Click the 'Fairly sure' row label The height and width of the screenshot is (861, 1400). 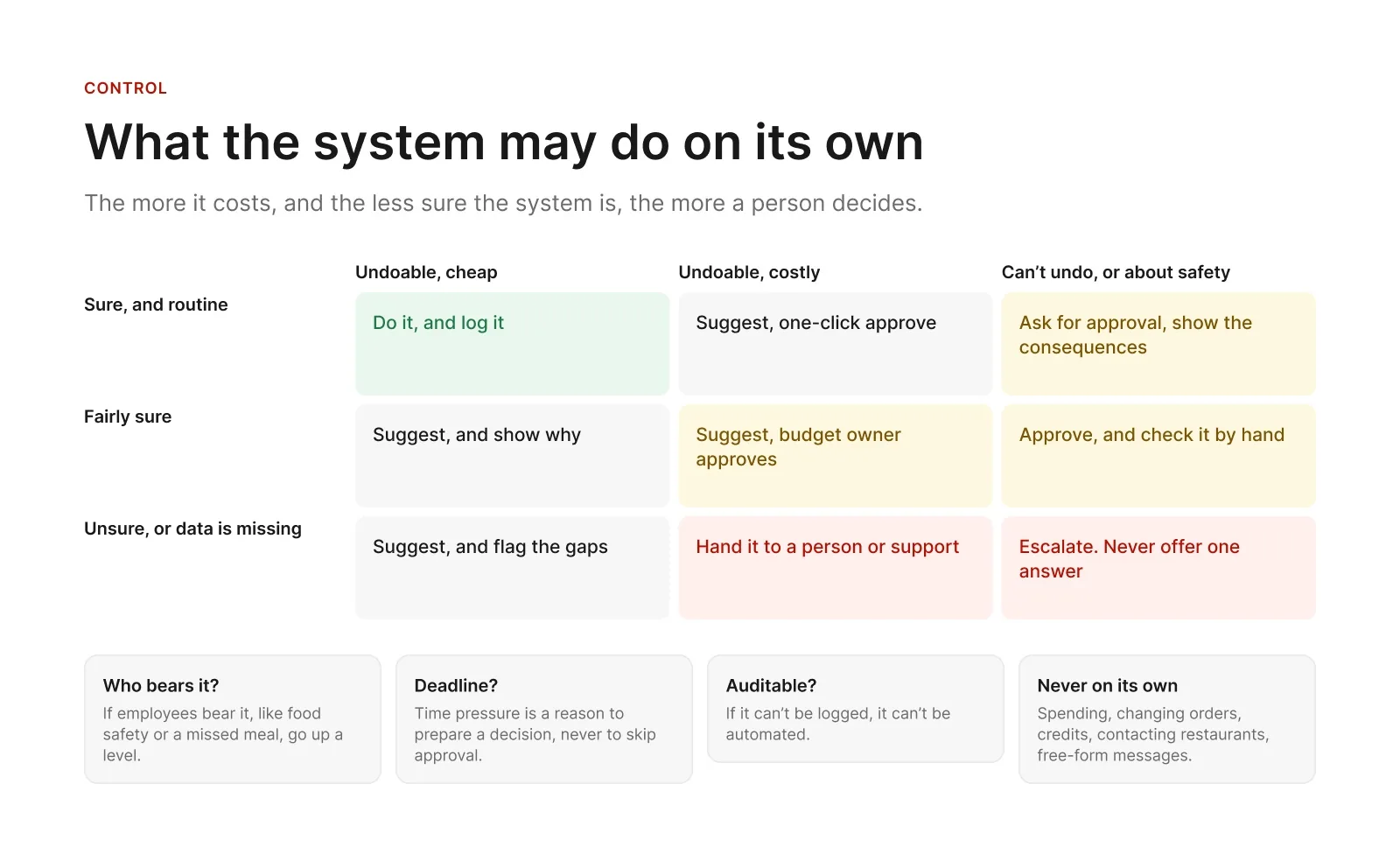coord(128,416)
